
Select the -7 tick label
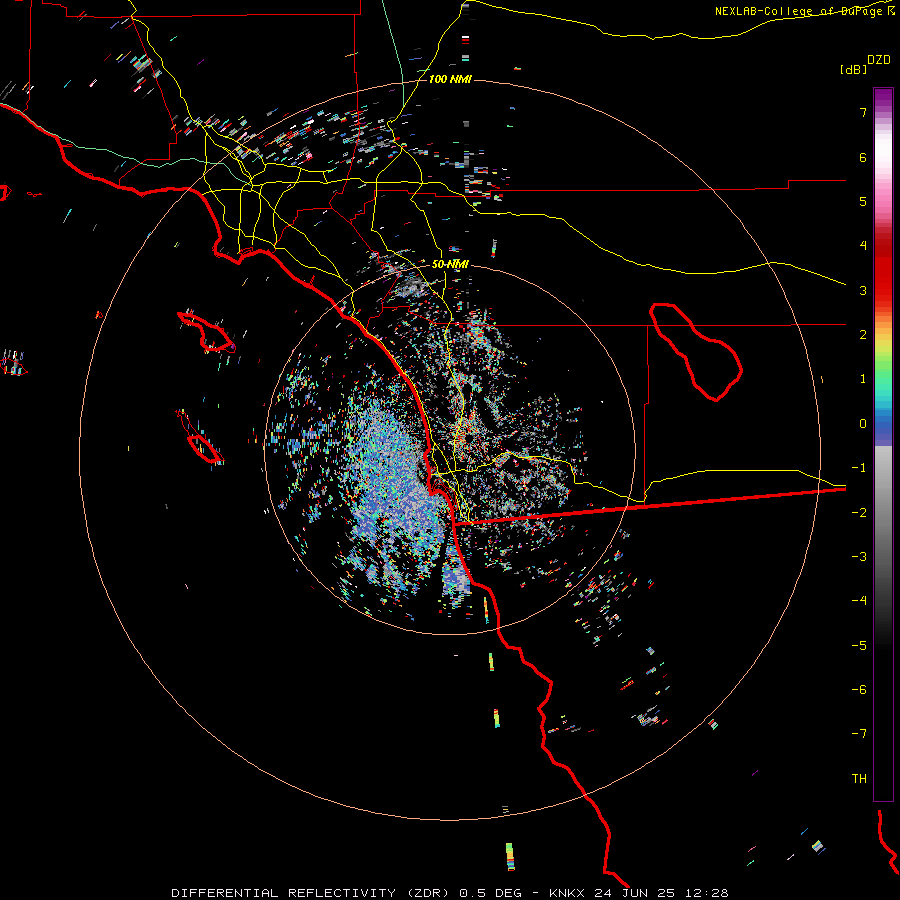click(x=859, y=734)
